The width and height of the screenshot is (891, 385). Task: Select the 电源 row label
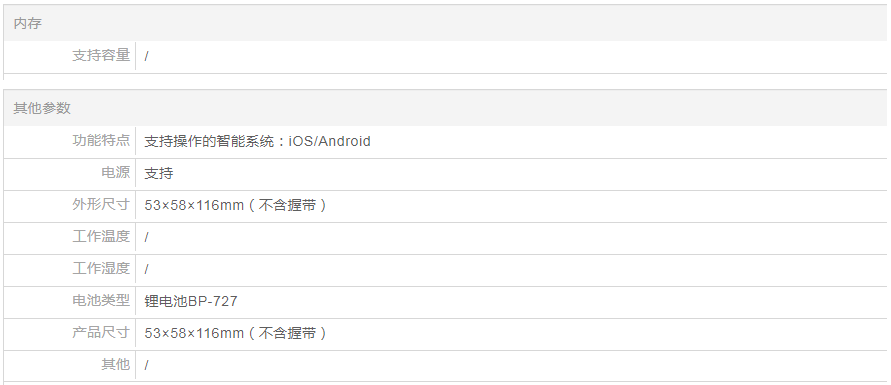116,173
